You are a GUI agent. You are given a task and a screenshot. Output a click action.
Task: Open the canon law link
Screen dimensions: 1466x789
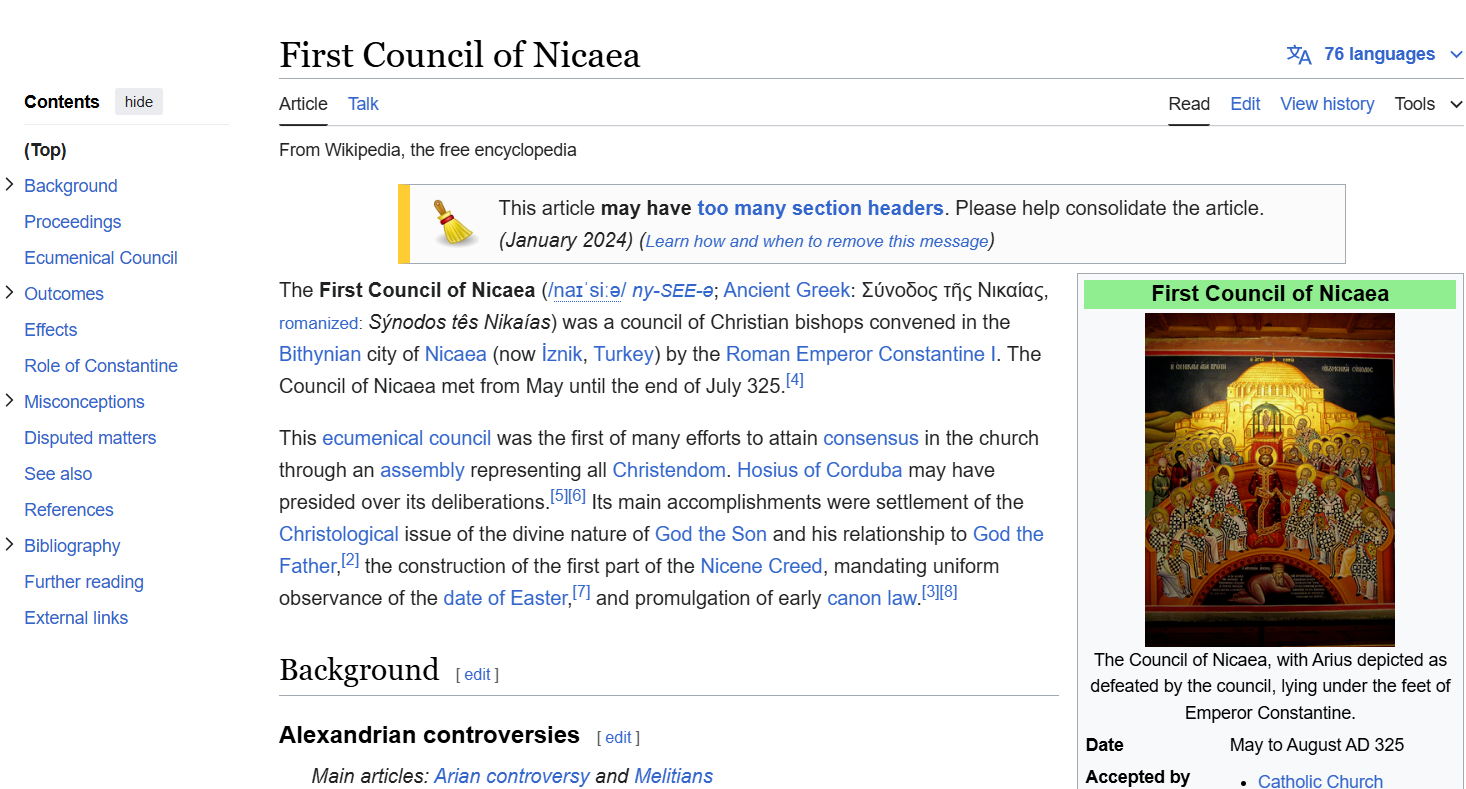872,598
